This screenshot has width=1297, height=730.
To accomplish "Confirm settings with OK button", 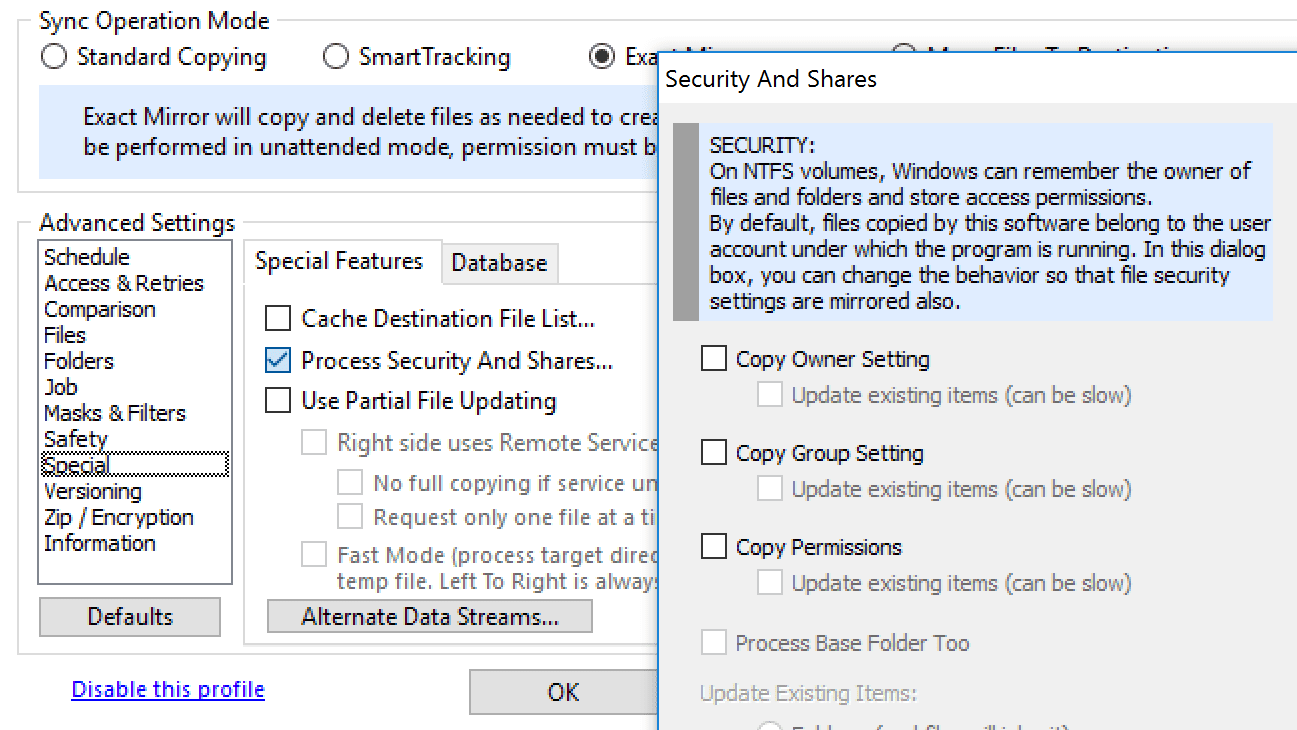I will click(x=564, y=691).
